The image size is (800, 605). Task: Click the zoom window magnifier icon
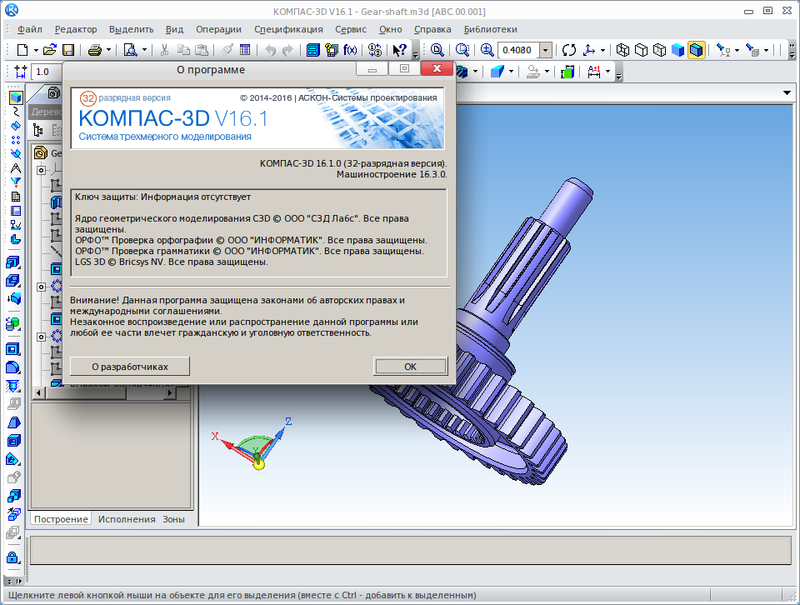(x=462, y=50)
